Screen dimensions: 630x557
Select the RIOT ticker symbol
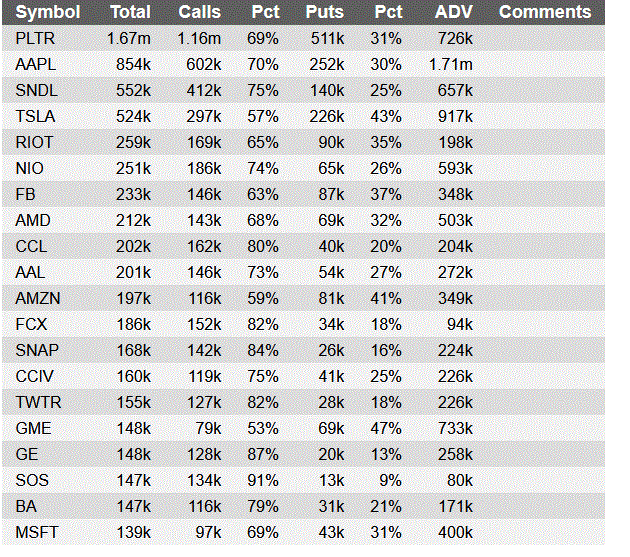click(x=35, y=142)
